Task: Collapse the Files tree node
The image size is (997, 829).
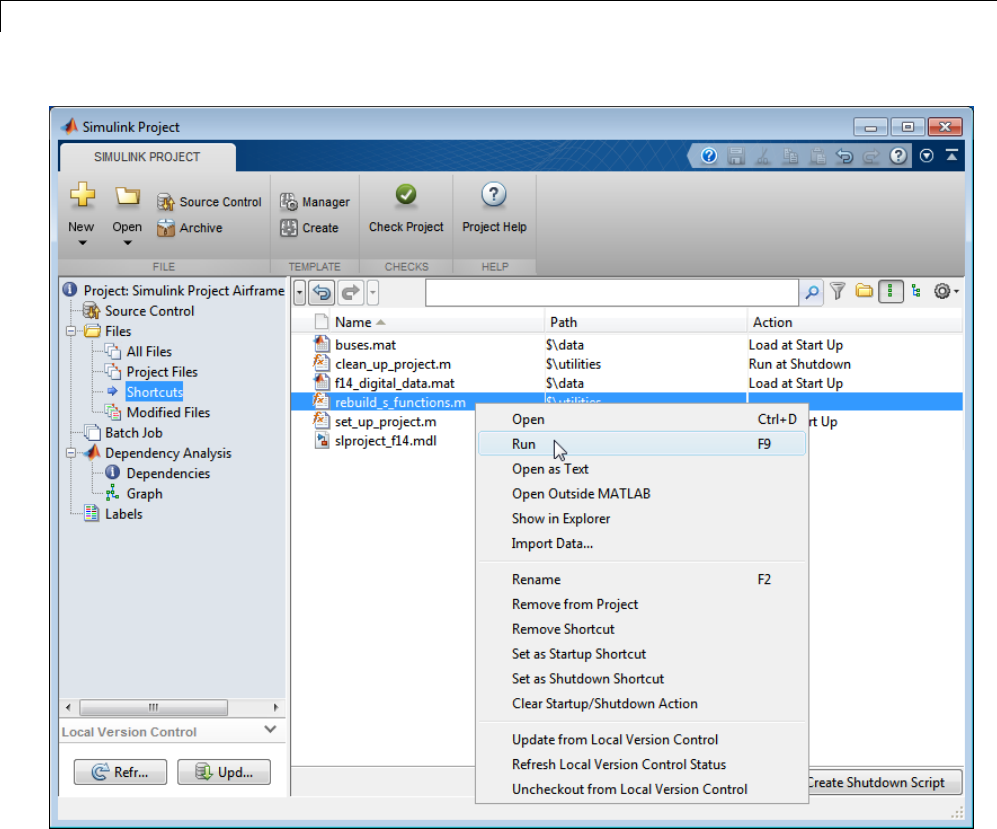Action: pyautogui.click(x=71, y=331)
